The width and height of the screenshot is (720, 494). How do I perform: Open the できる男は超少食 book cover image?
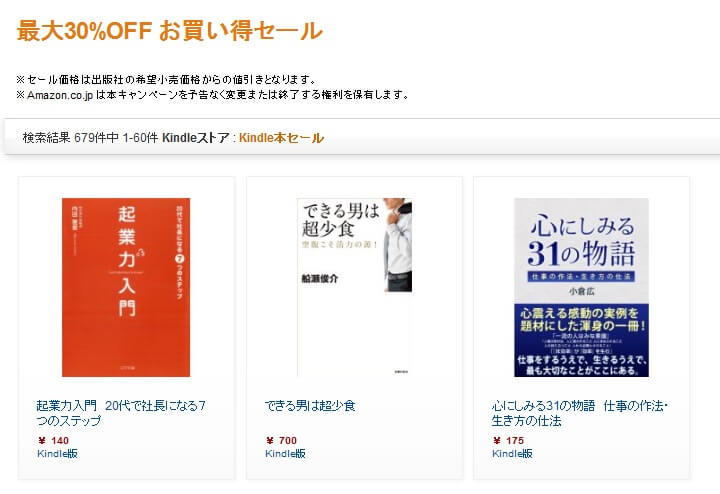[354, 287]
